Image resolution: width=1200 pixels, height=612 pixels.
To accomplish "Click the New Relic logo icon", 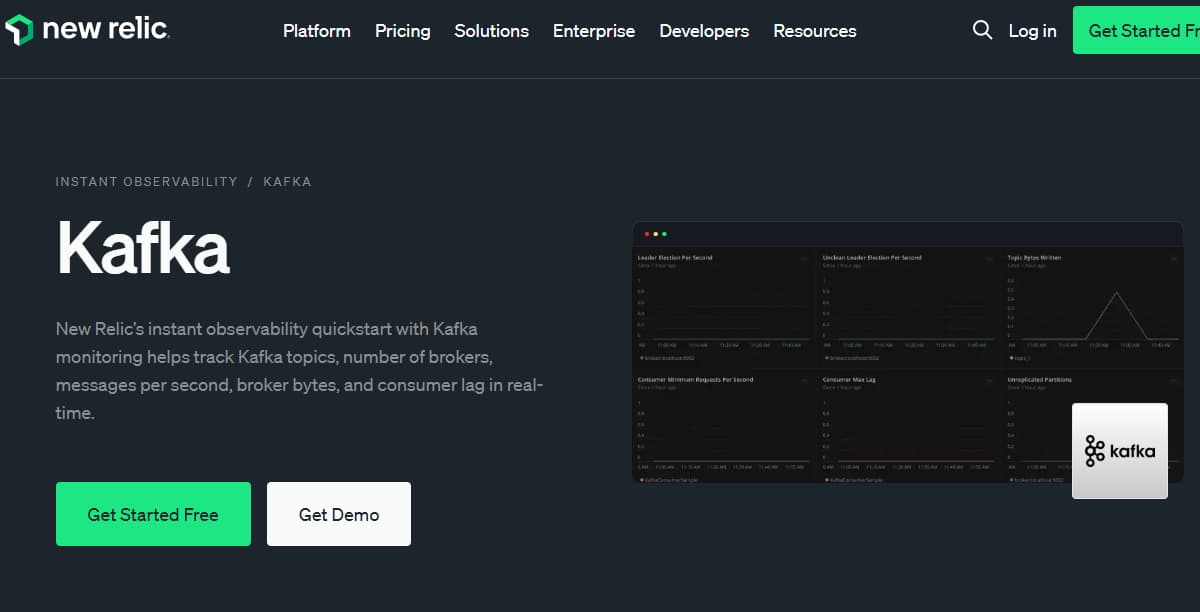I will pos(20,29).
